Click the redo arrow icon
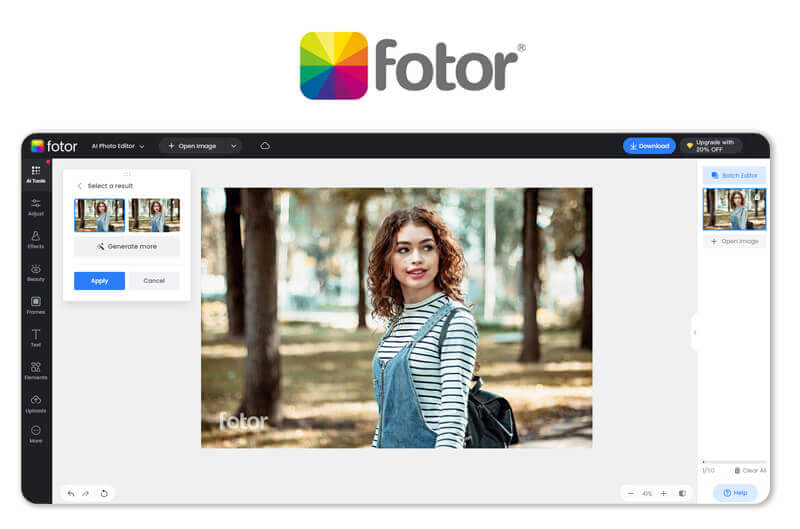 pos(86,493)
